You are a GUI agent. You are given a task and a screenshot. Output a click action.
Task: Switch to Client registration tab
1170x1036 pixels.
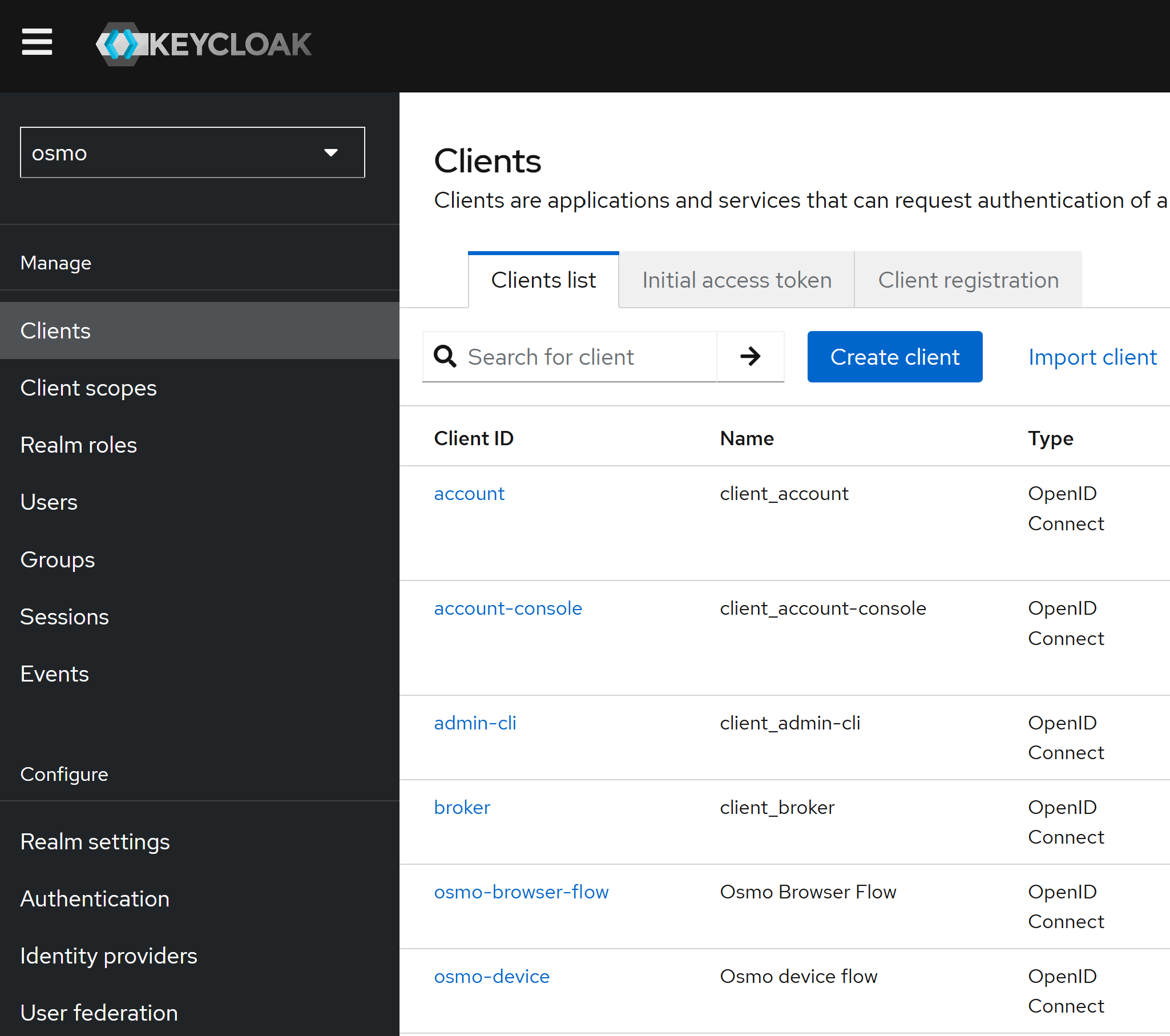coord(967,280)
